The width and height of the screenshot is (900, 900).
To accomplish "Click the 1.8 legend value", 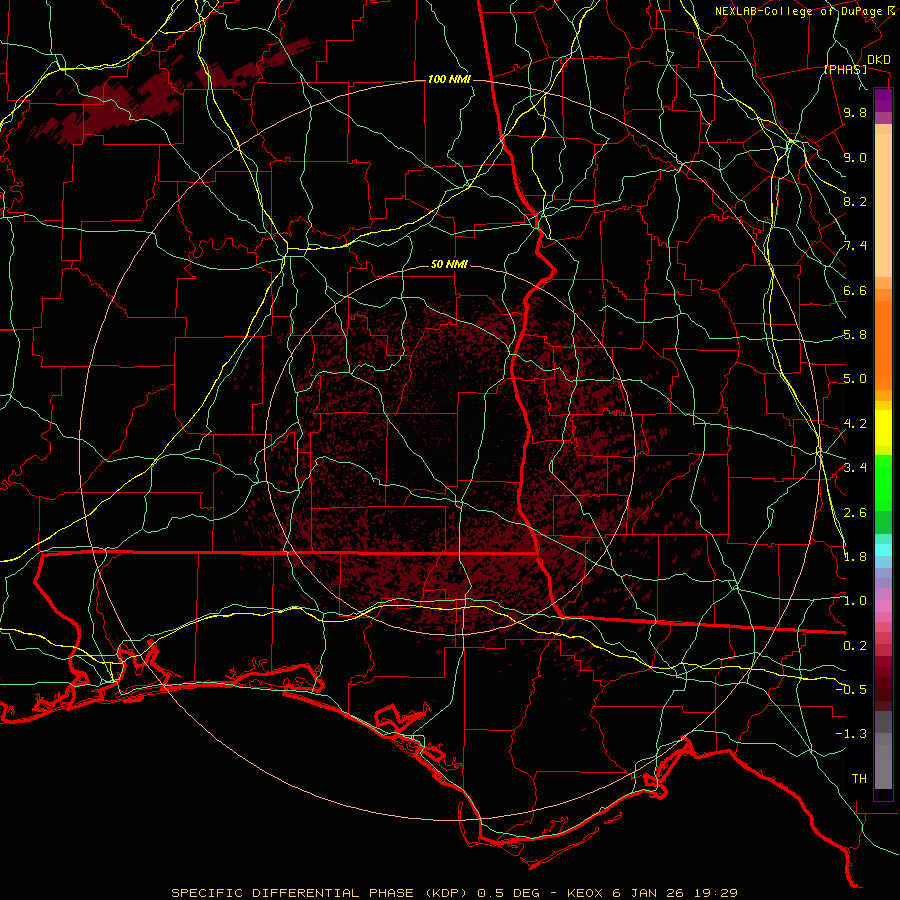I will [x=855, y=557].
